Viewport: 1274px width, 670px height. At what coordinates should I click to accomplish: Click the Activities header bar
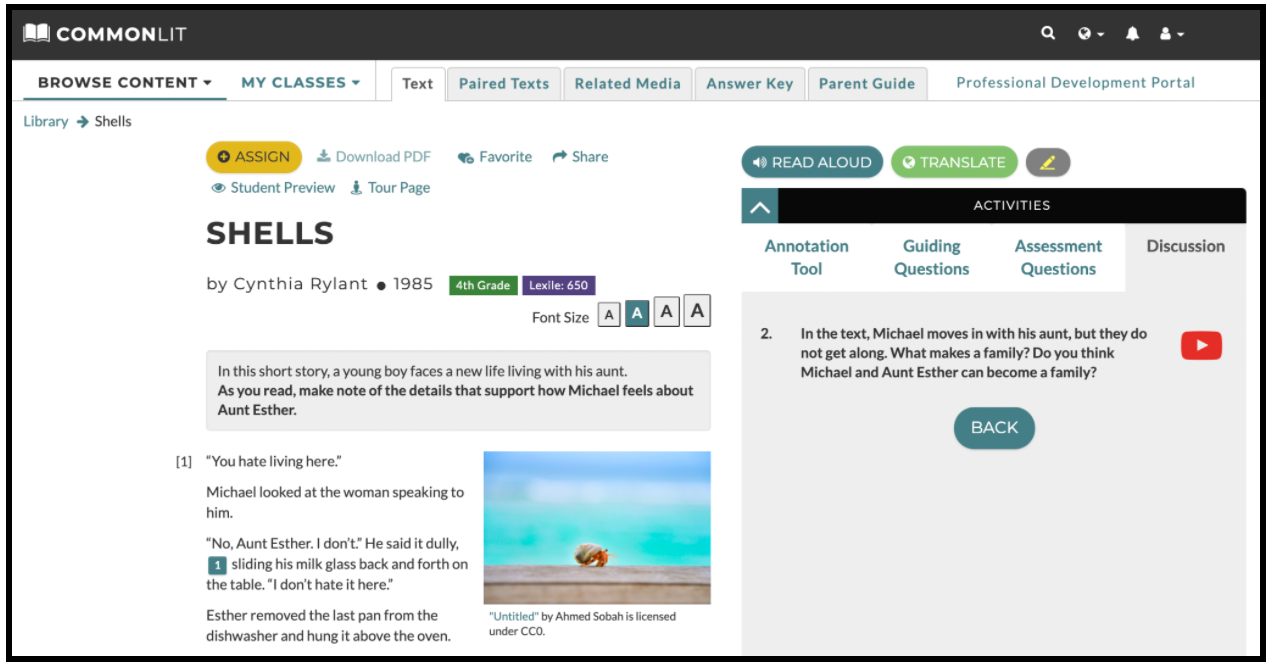[1012, 206]
